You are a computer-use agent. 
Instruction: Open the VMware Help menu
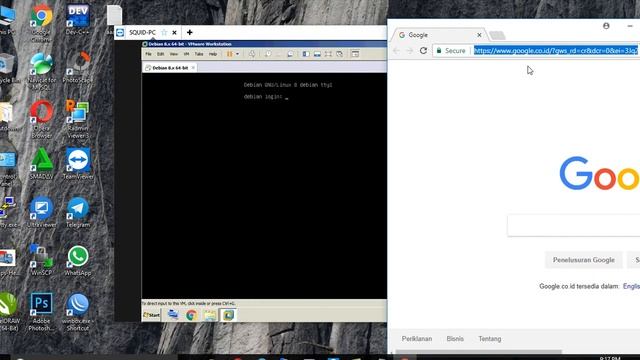pyautogui.click(x=213, y=54)
